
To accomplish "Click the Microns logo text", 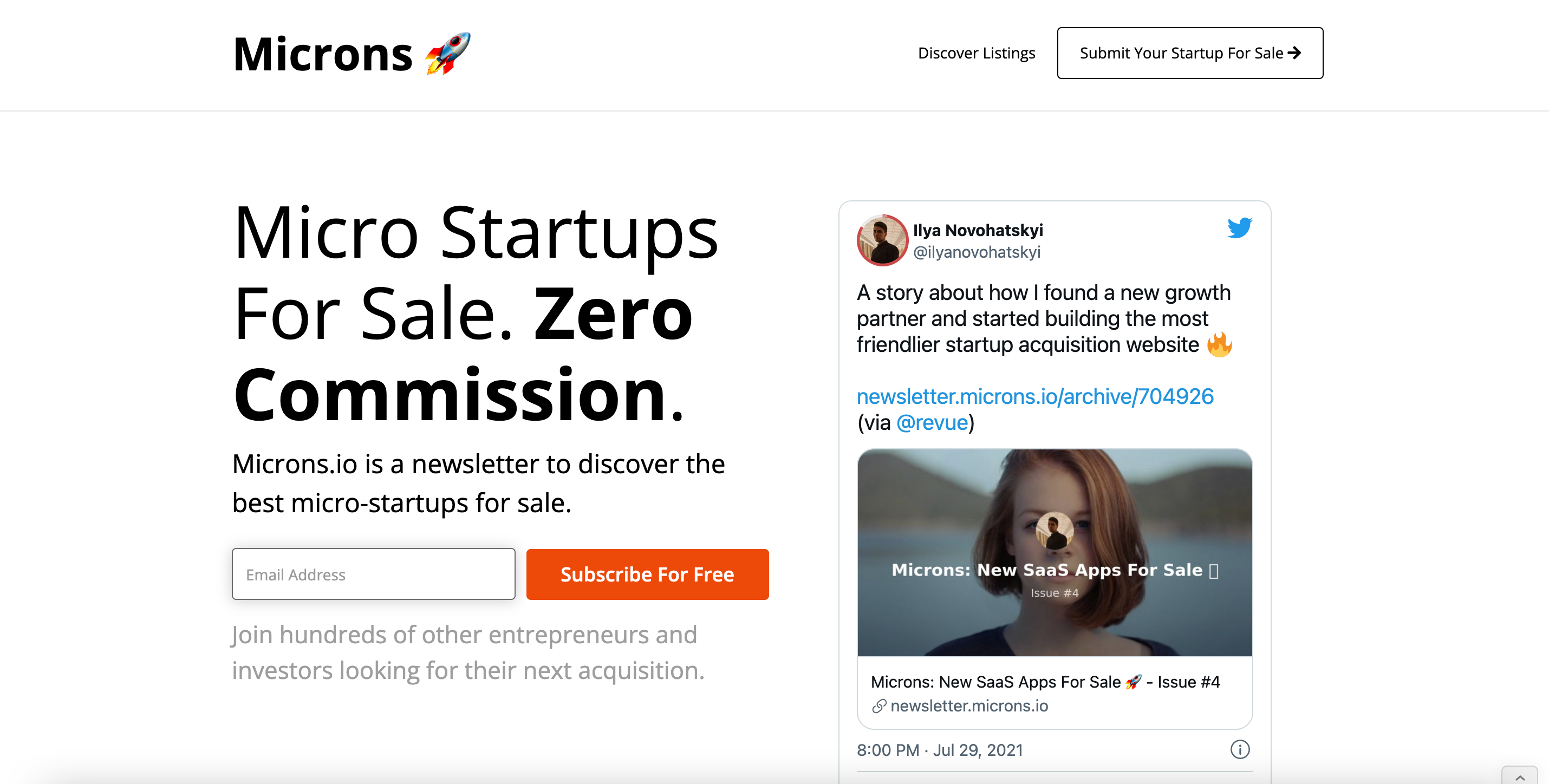I will click(x=323, y=54).
